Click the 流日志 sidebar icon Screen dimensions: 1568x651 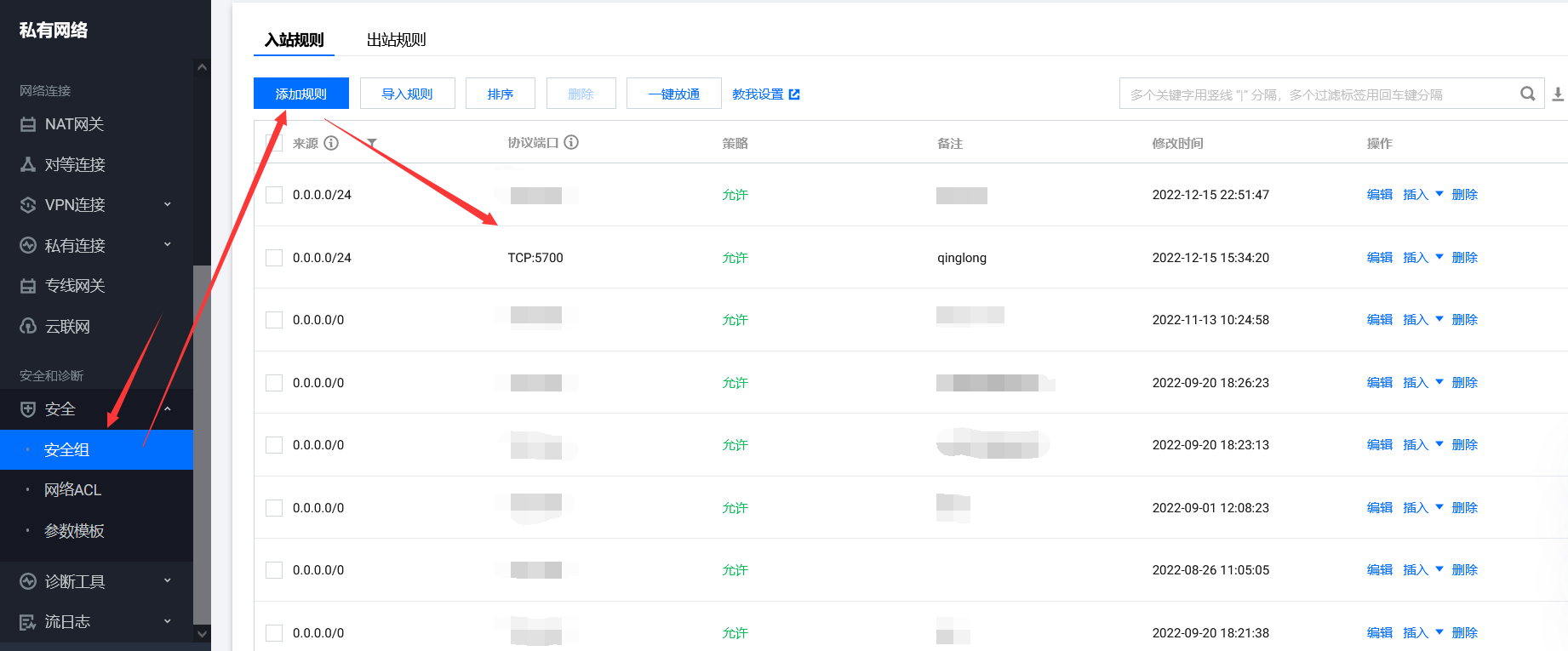tap(28, 622)
